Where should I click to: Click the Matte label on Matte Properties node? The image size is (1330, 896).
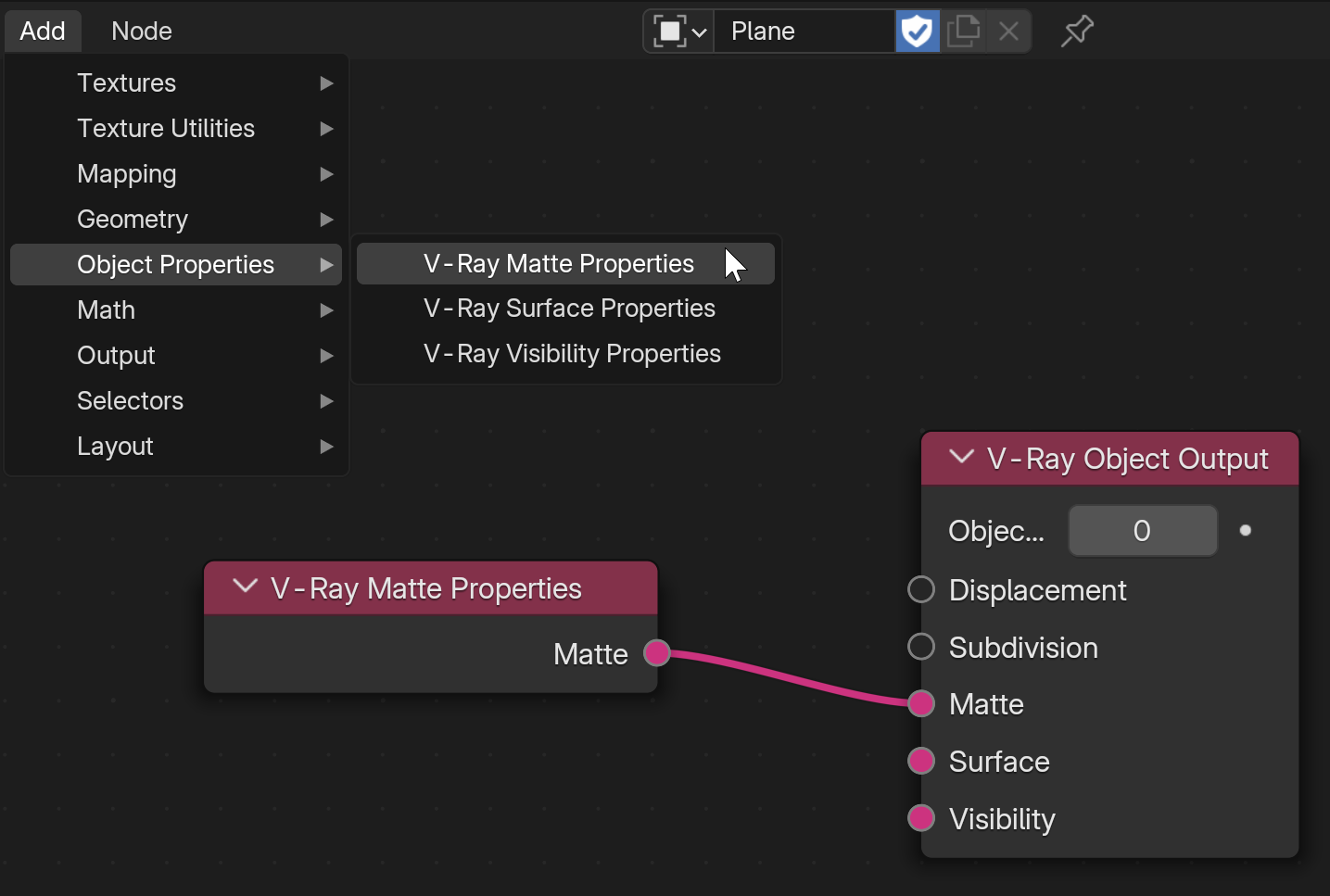(590, 654)
